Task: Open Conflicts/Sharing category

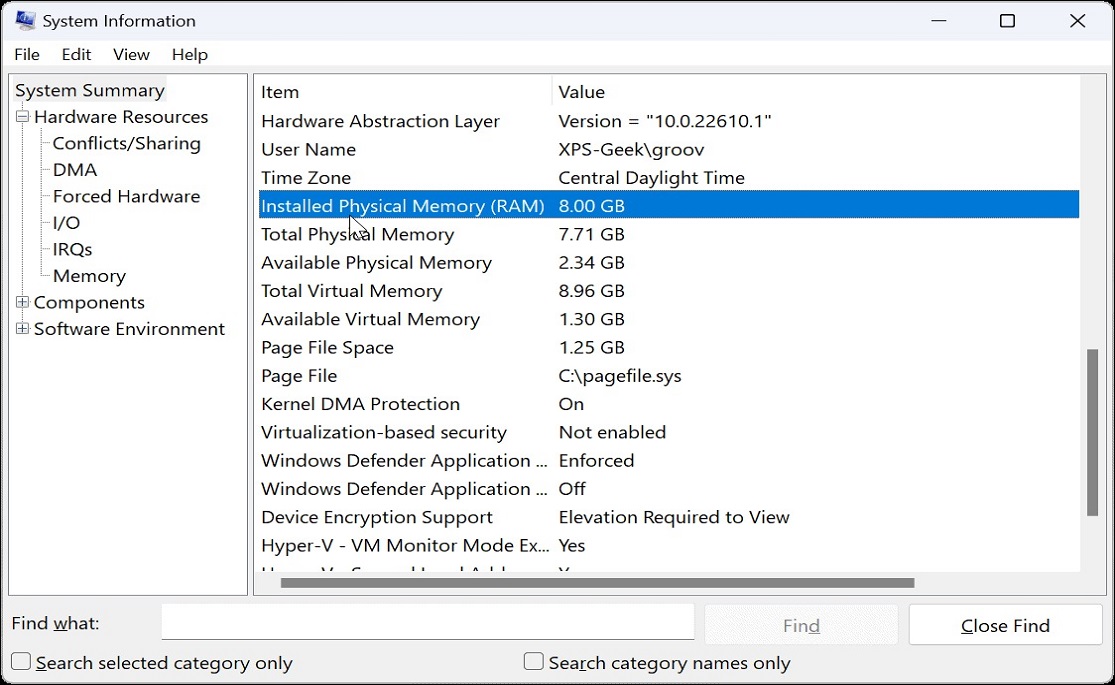Action: (127, 143)
